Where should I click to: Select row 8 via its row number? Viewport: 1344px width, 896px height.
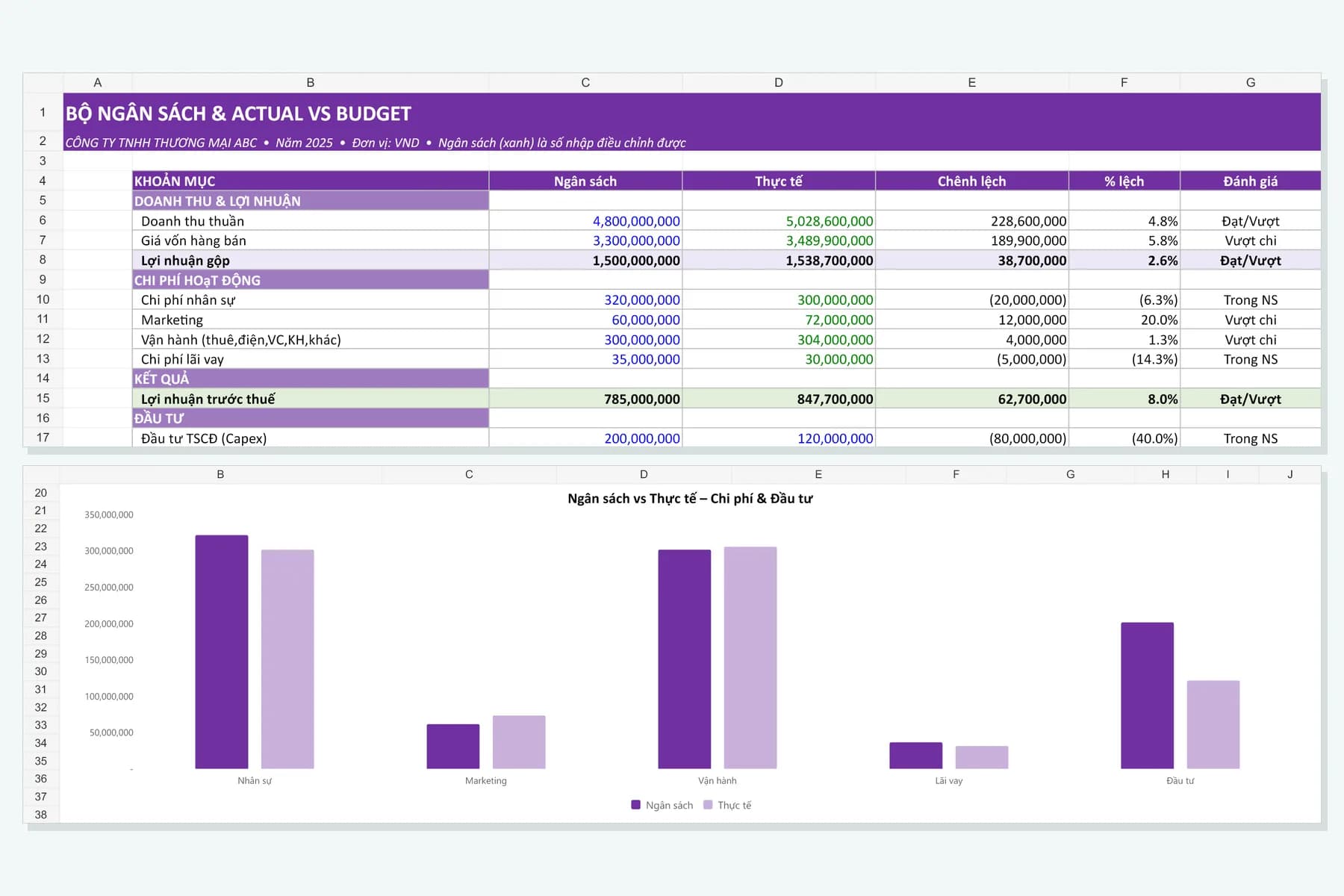(43, 260)
